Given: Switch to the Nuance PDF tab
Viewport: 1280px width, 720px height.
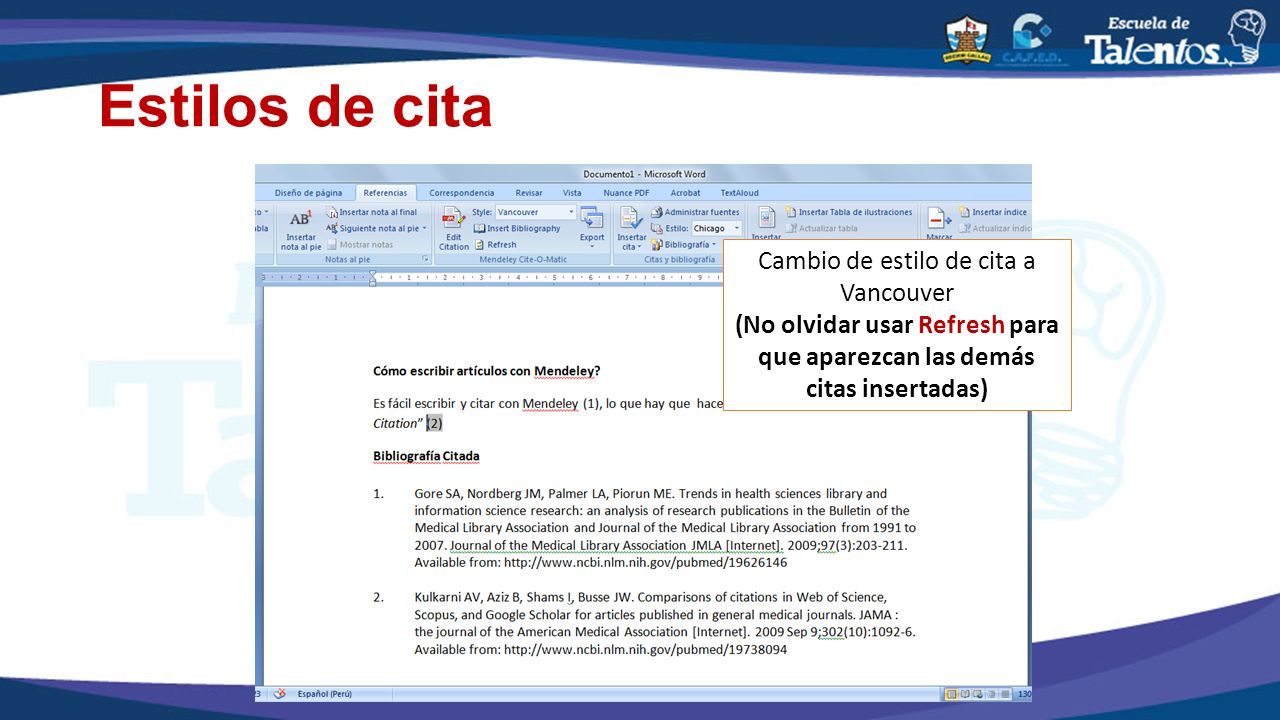Looking at the screenshot, I should tap(626, 193).
